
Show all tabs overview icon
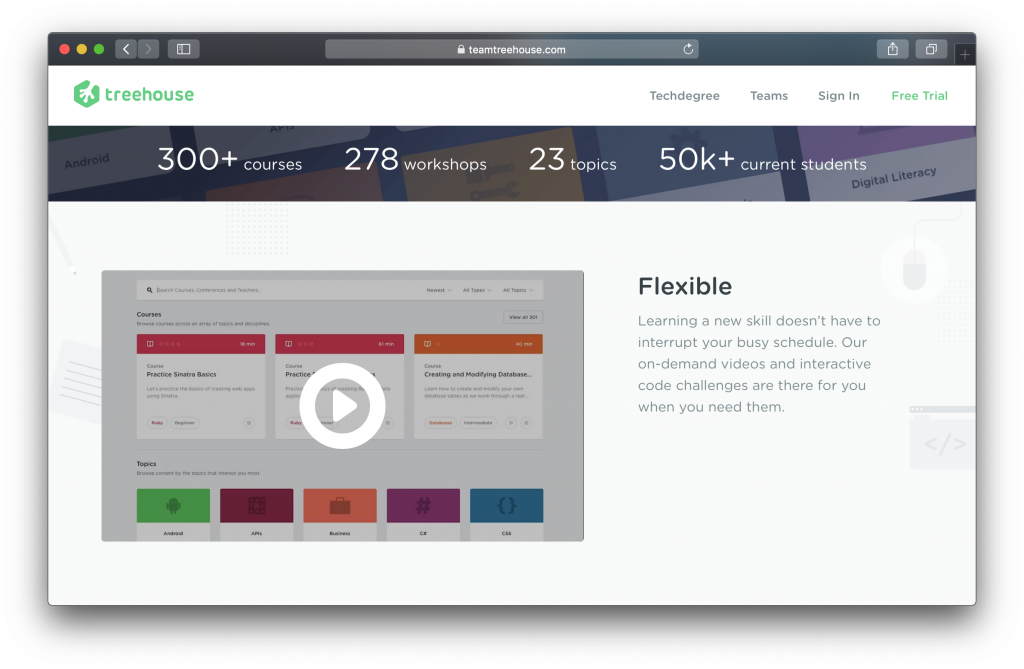pyautogui.click(x=931, y=49)
